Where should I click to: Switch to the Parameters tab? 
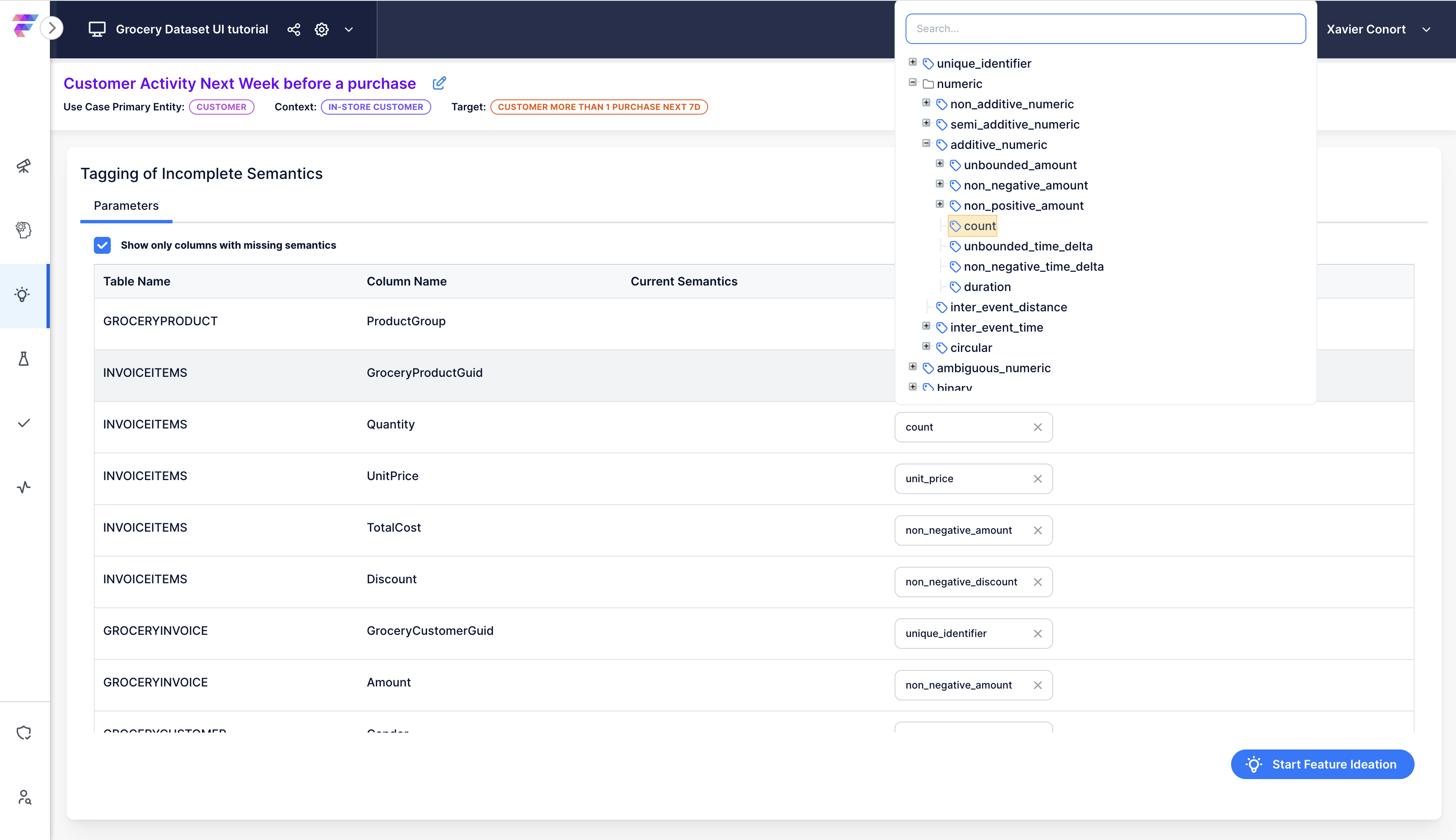(x=126, y=206)
